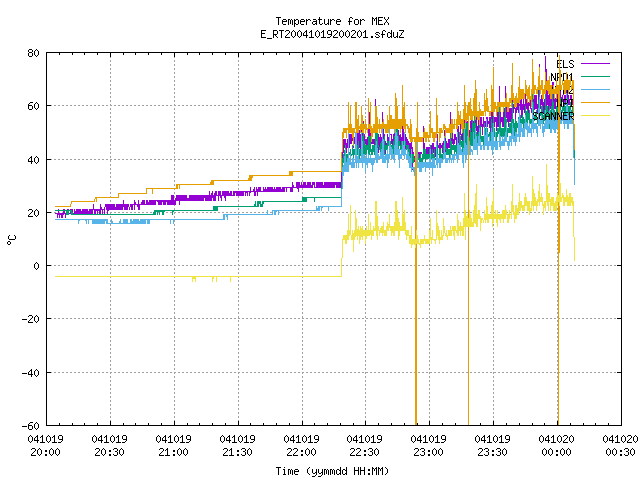The image size is (640, 480).
Task: Click the y-axis tick label -40
Action: tap(30, 373)
